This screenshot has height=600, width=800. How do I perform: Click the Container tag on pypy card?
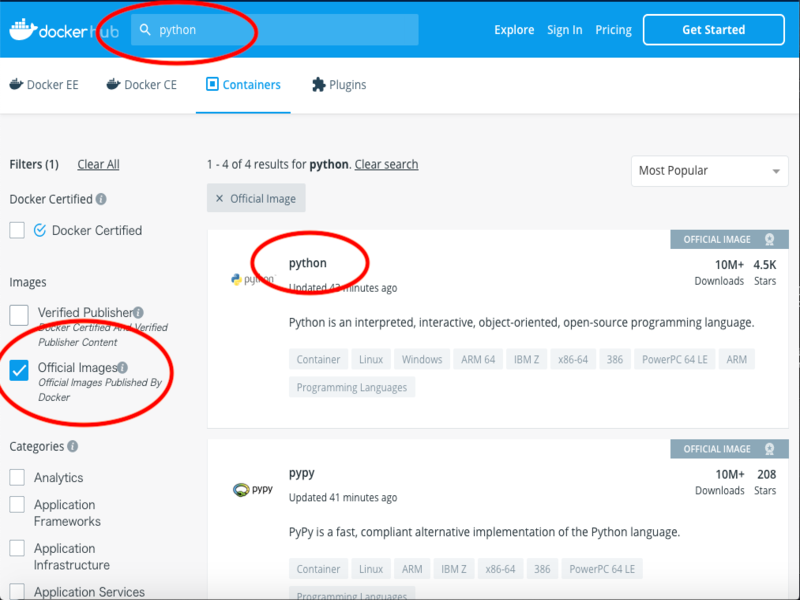tap(318, 569)
